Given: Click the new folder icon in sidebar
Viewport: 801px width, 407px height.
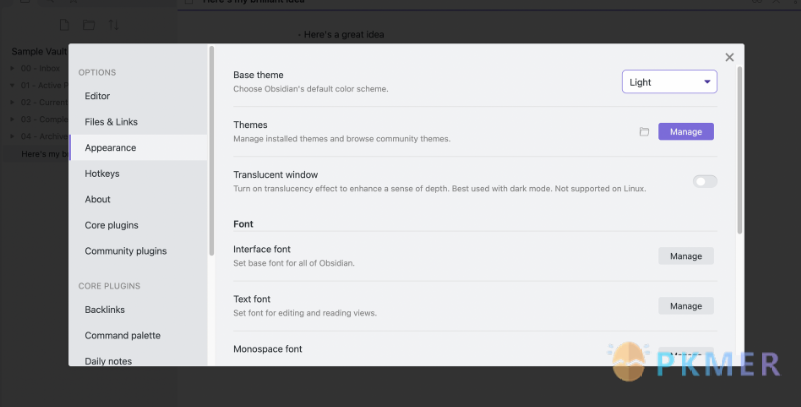Looking at the screenshot, I should pos(89,25).
